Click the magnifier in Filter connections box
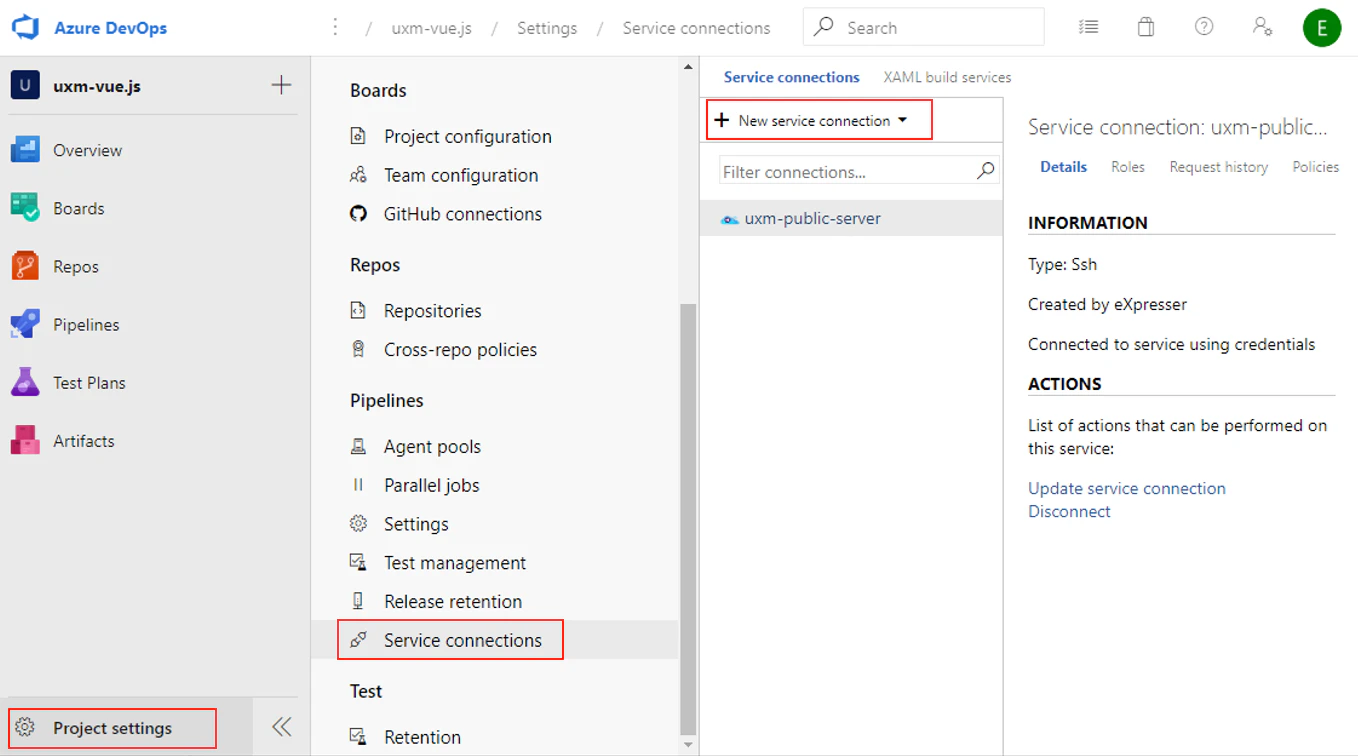This screenshot has height=756, width=1358. (985, 170)
